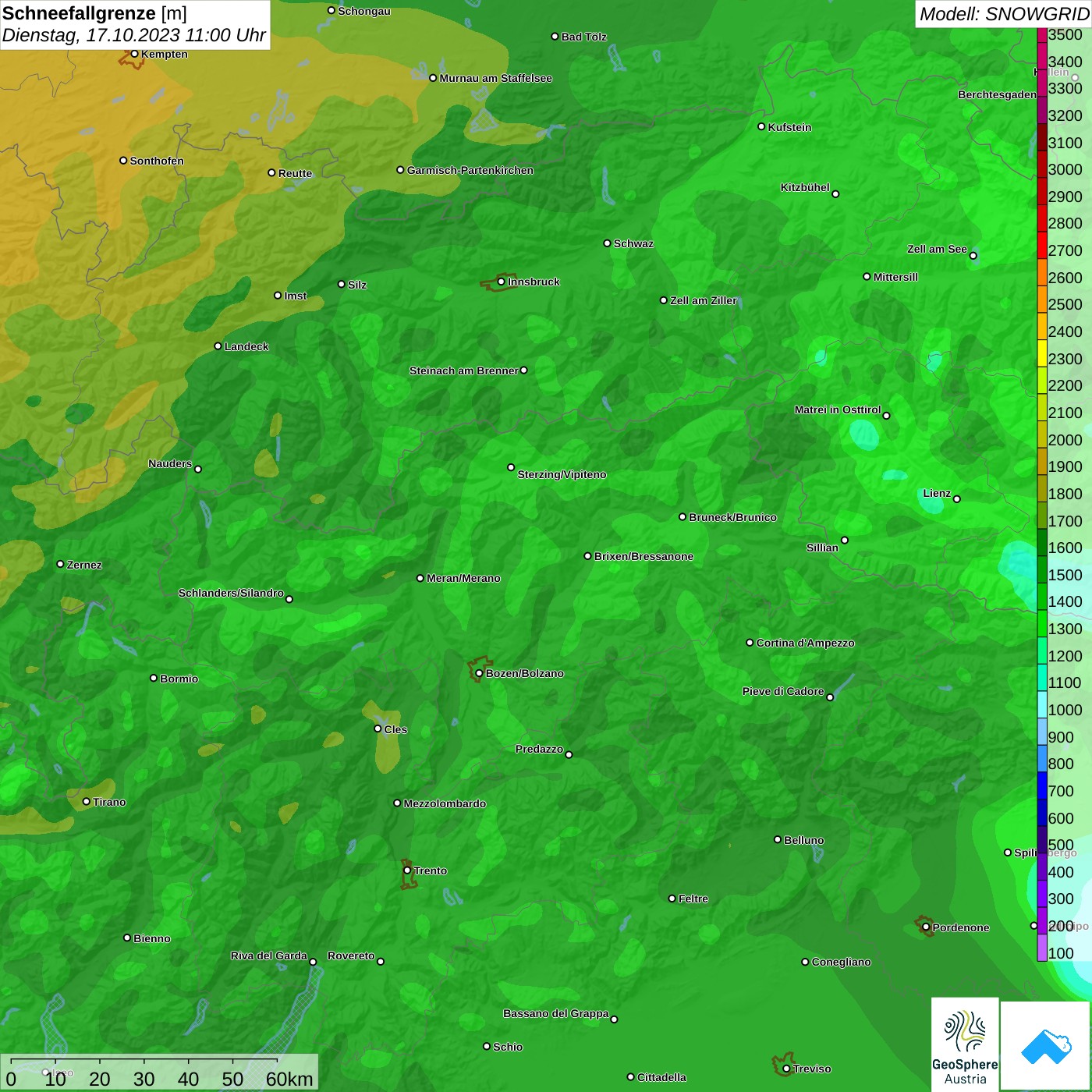Click the Zell am Ziller label
The image size is (1092, 1092).
[704, 300]
